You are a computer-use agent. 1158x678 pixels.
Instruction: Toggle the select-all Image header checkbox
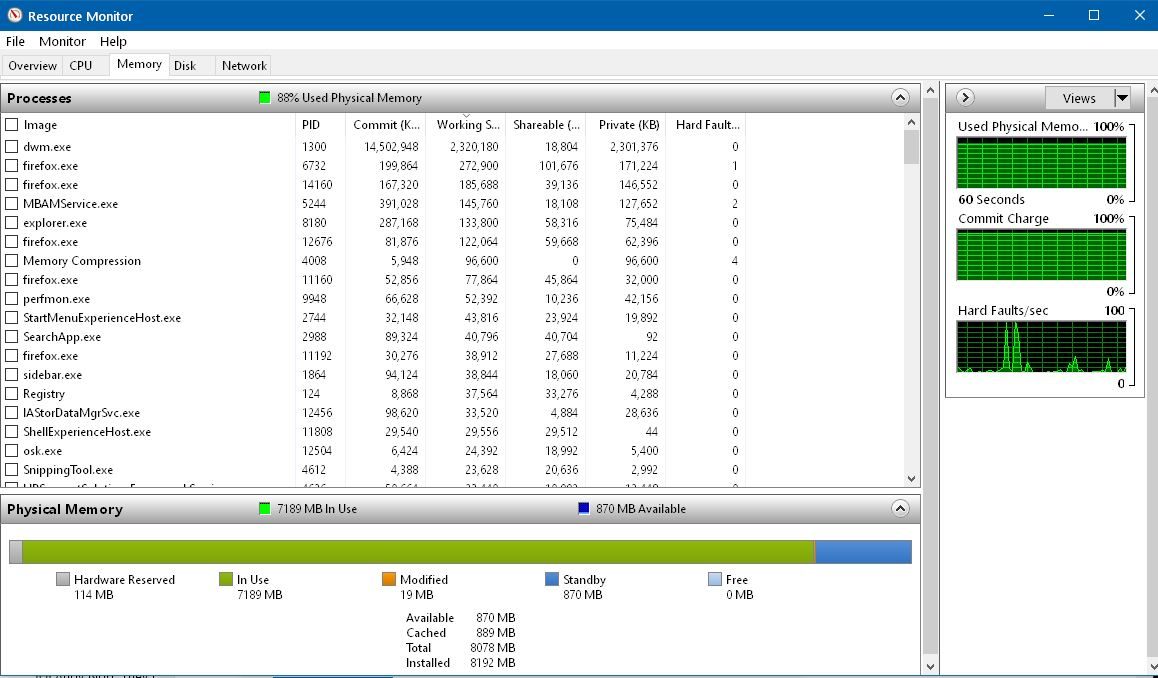[x=12, y=124]
